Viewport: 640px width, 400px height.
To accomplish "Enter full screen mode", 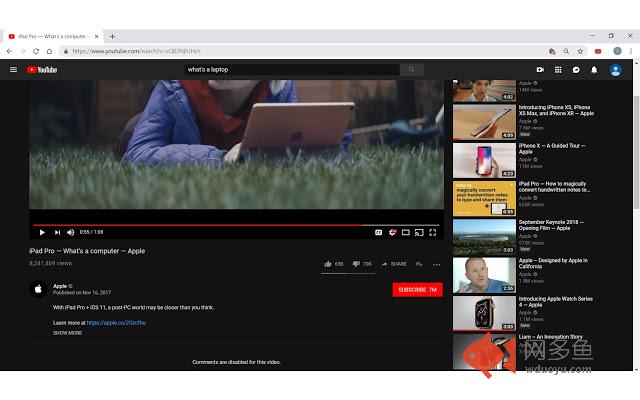I will click(x=433, y=232).
